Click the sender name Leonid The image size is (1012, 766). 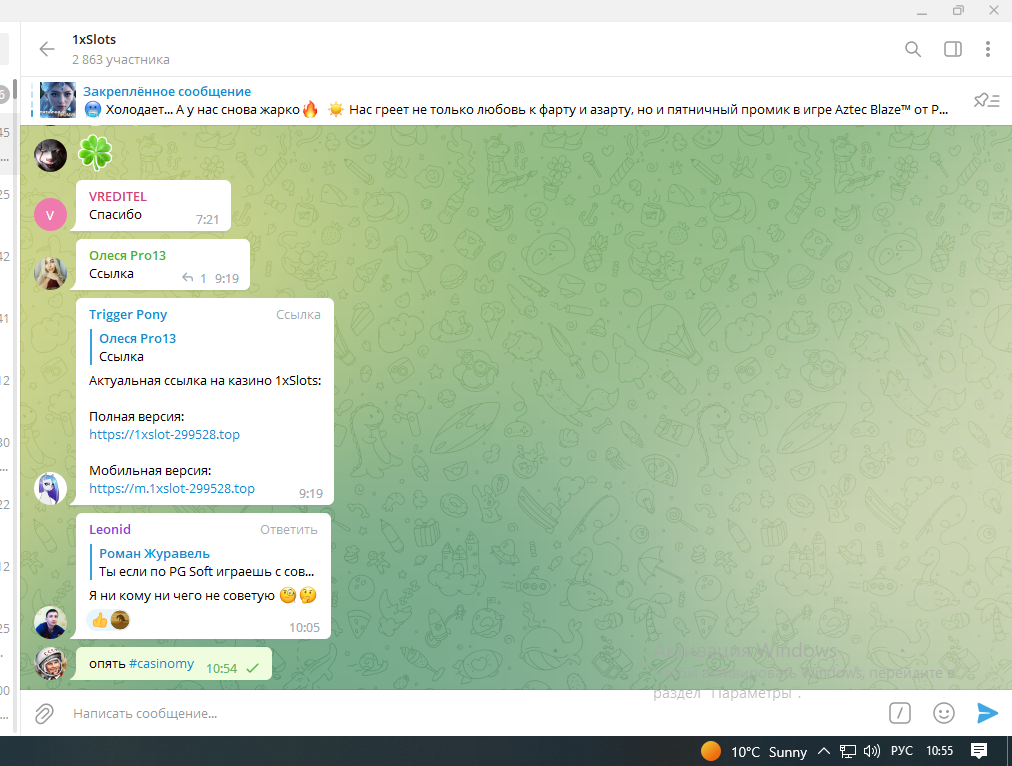[x=110, y=529]
